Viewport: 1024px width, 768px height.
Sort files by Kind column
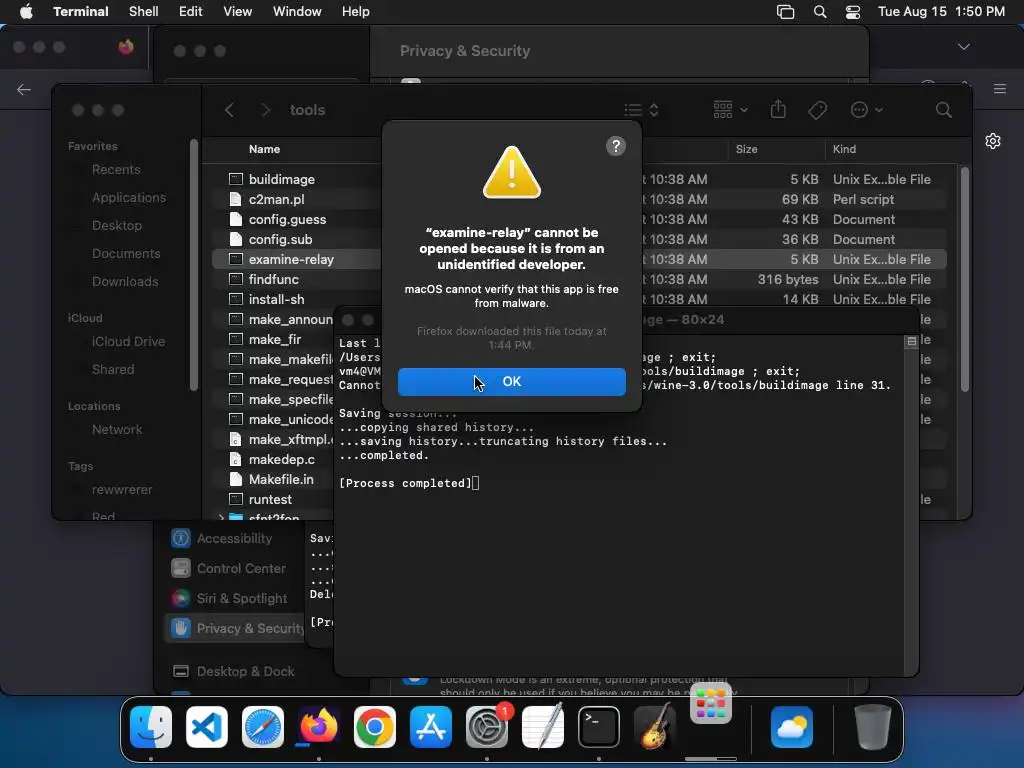coord(844,149)
